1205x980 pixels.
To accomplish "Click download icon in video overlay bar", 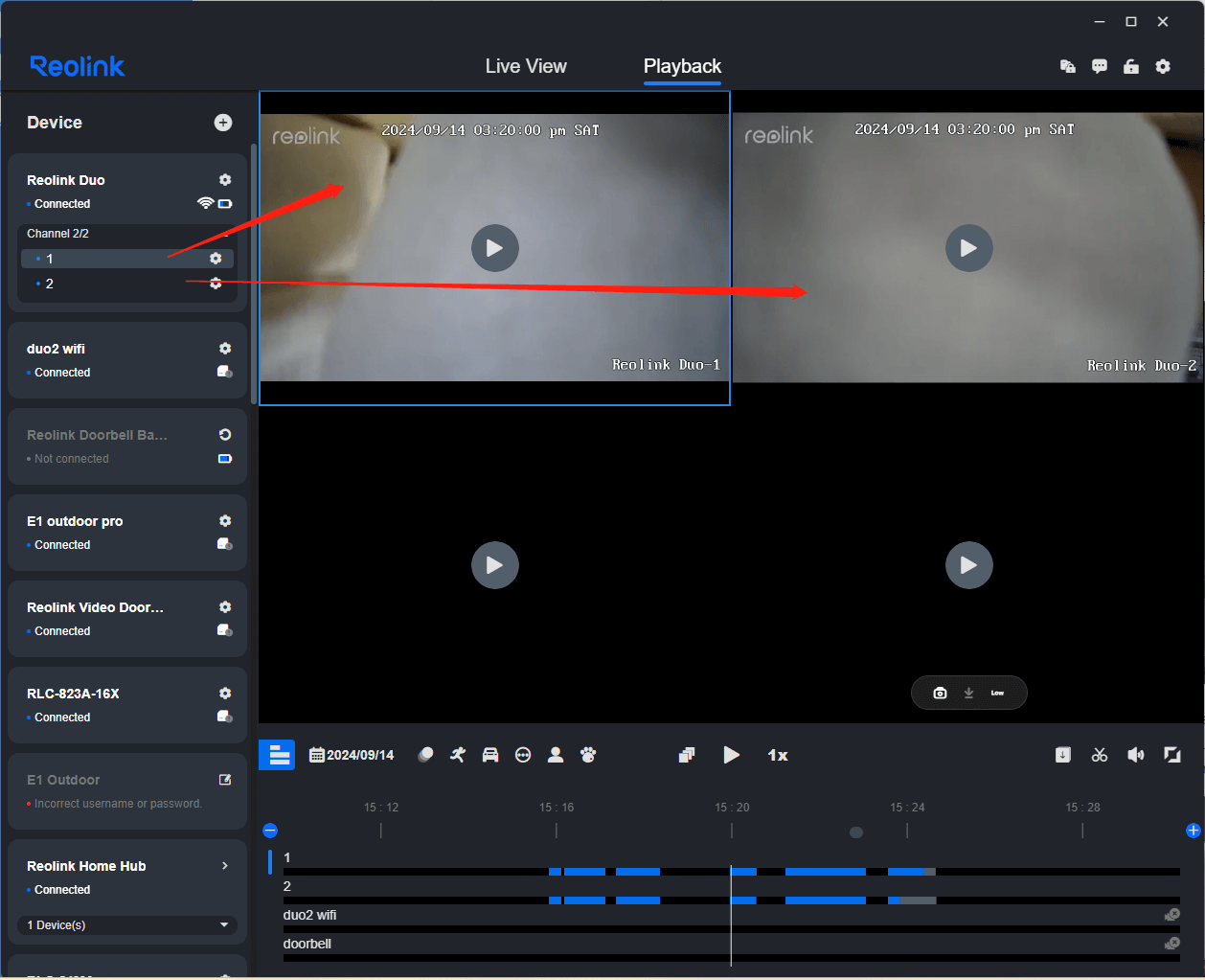I will coord(968,693).
